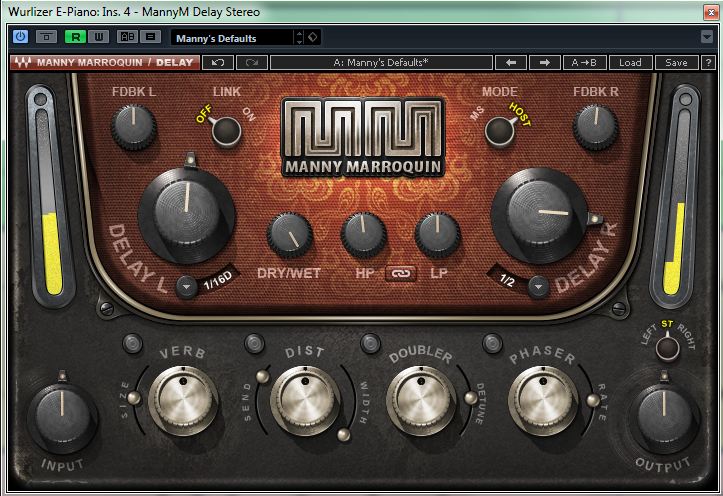Click the output clip LED at top right meter
The height and width of the screenshot is (496, 723).
pyautogui.click(x=685, y=99)
